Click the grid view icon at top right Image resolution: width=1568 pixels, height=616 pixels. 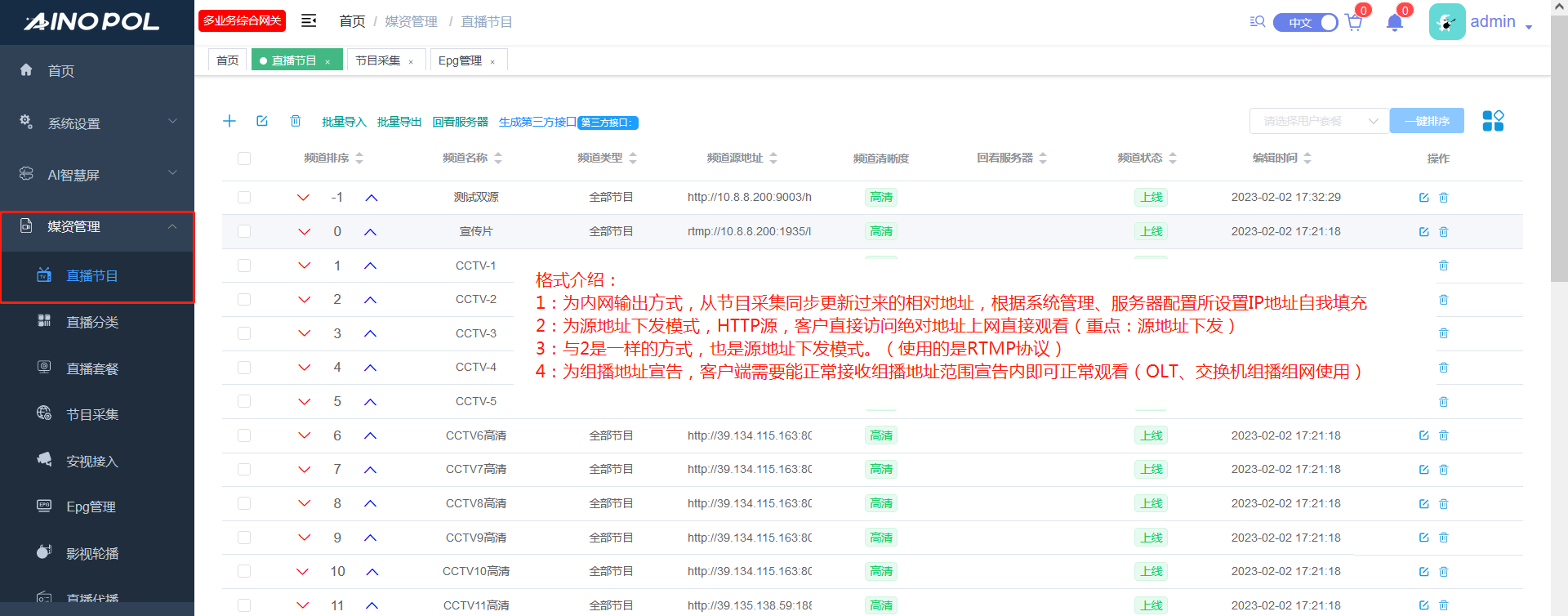click(1493, 121)
